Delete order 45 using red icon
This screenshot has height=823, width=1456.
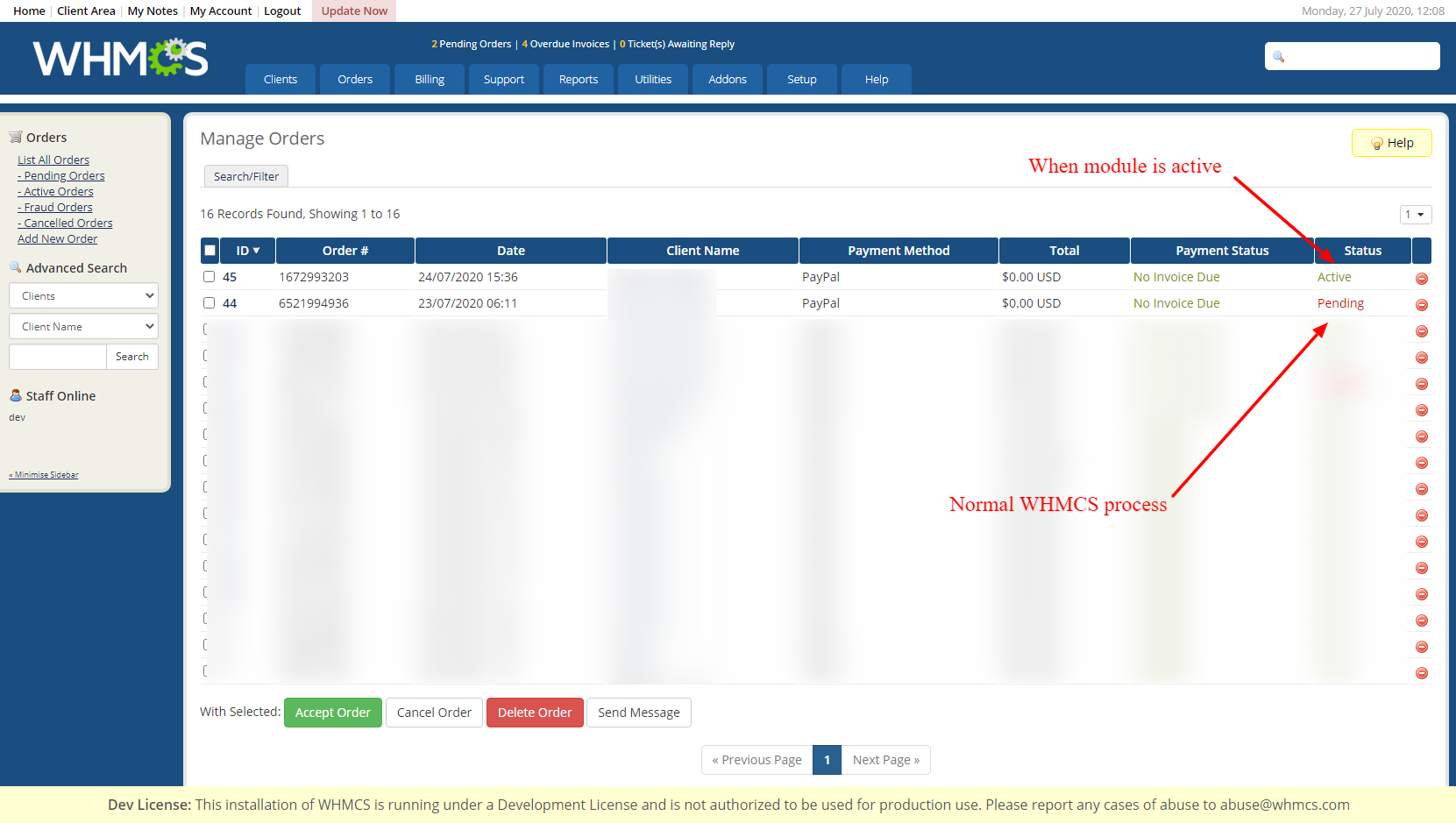1421,279
